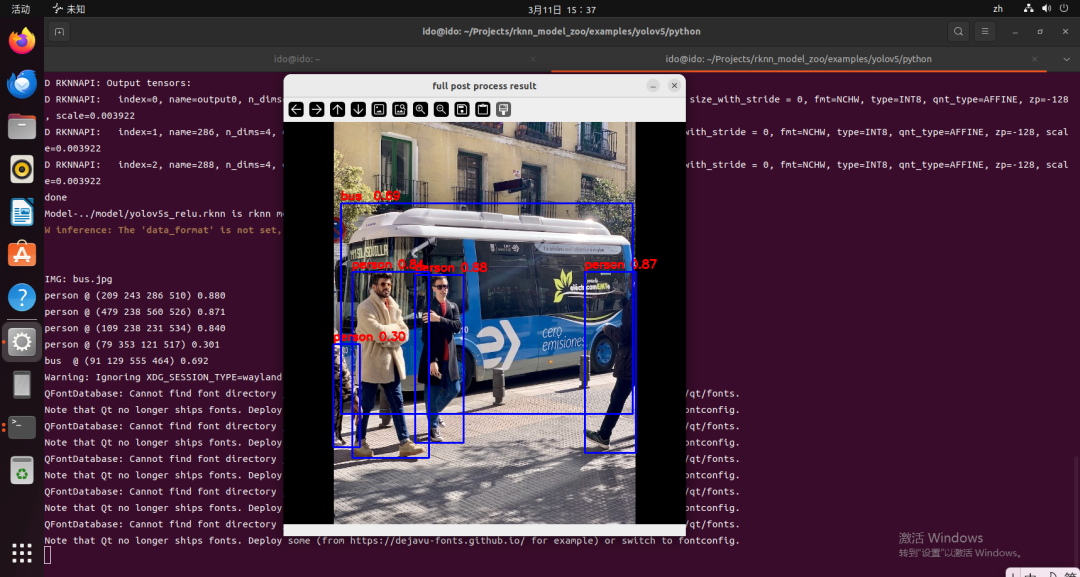This screenshot has height=577, width=1080.
Task: Open the properties paintbrush icon
Action: click(503, 109)
